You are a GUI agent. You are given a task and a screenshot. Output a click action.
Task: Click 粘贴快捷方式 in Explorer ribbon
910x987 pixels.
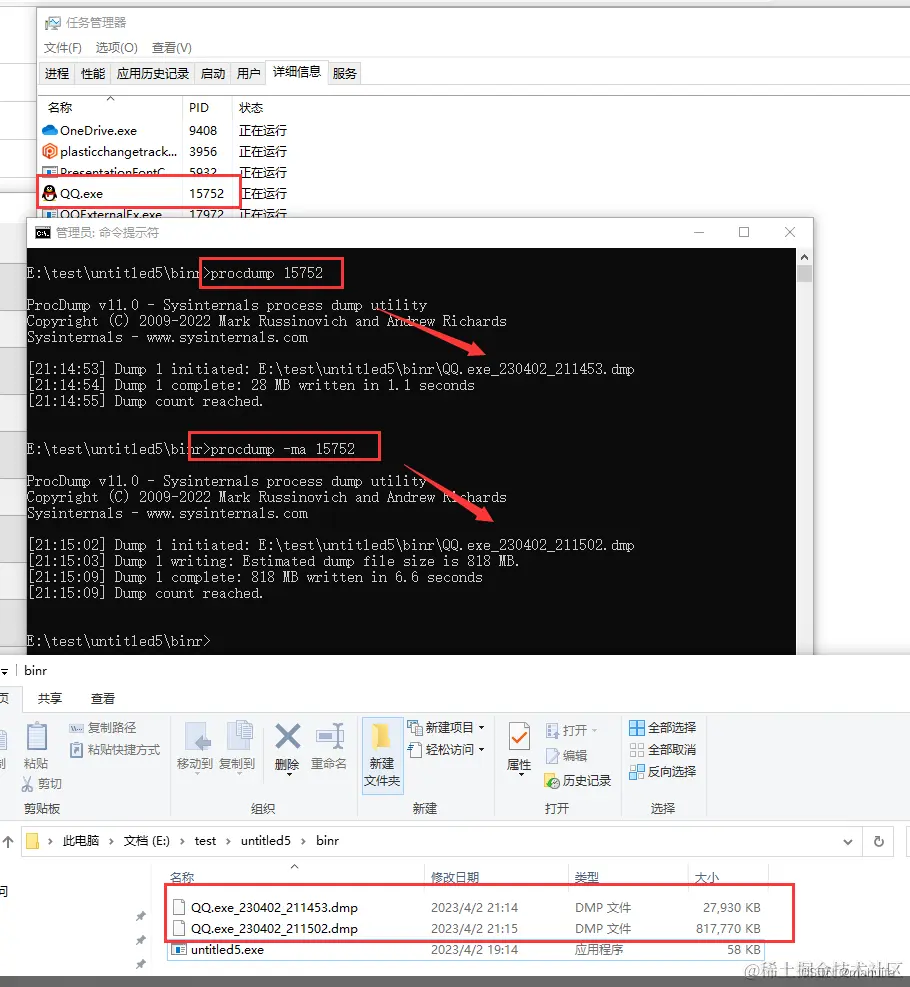115,750
